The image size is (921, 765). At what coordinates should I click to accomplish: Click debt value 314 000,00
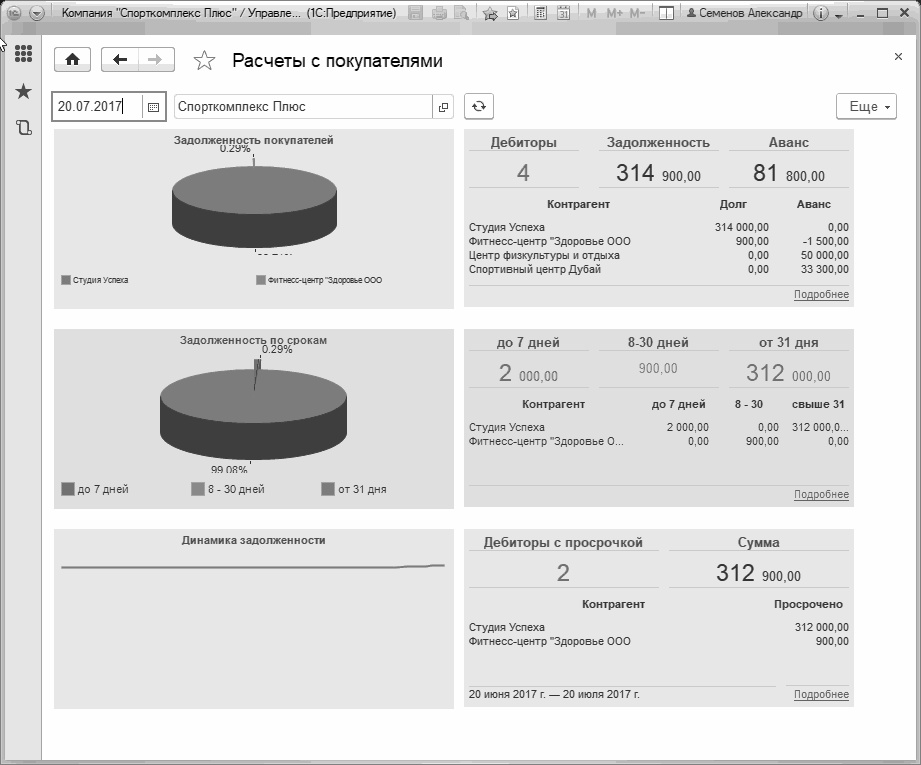pyautogui.click(x=742, y=227)
